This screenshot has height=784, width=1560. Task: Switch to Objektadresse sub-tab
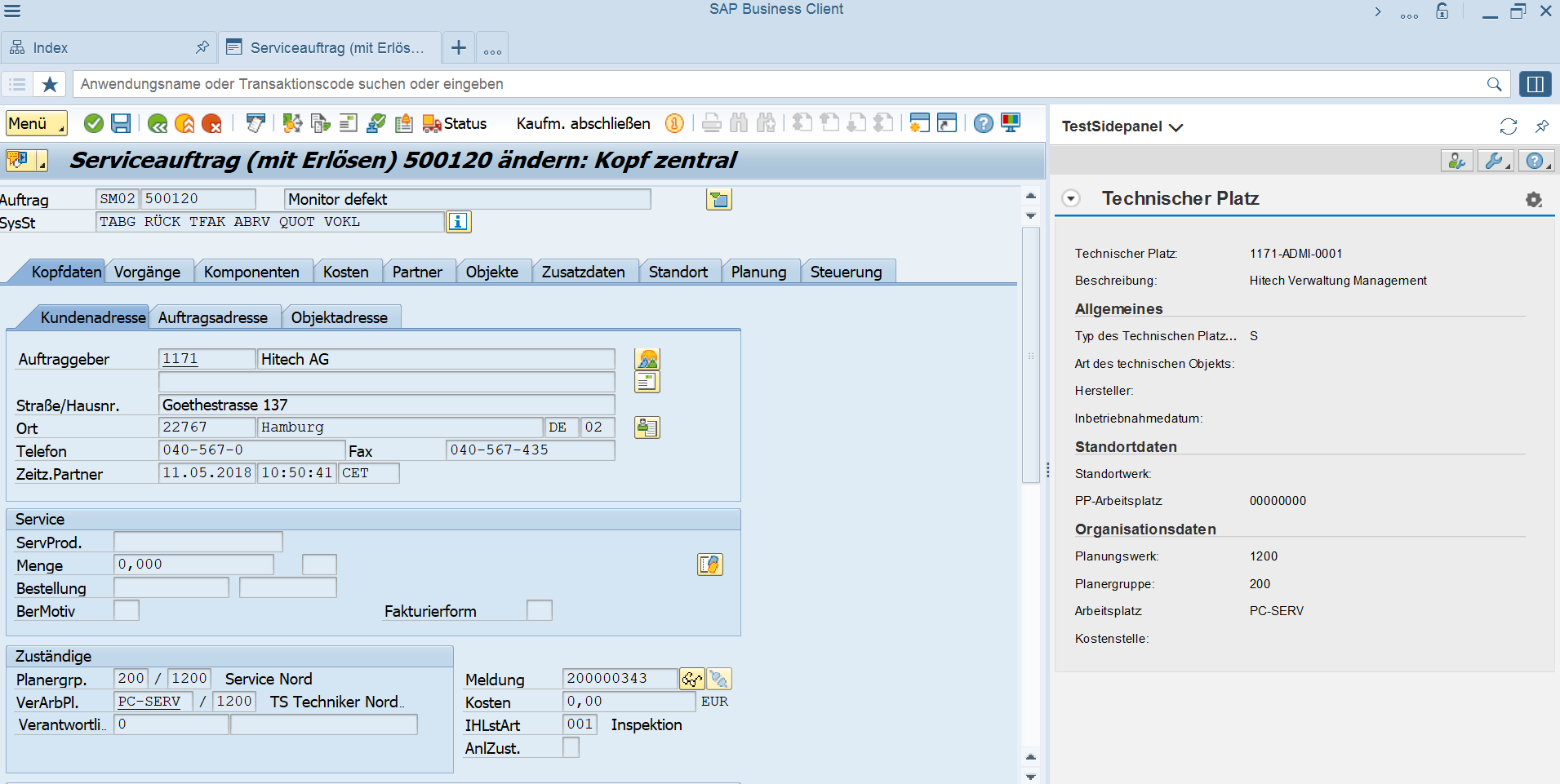coord(340,317)
